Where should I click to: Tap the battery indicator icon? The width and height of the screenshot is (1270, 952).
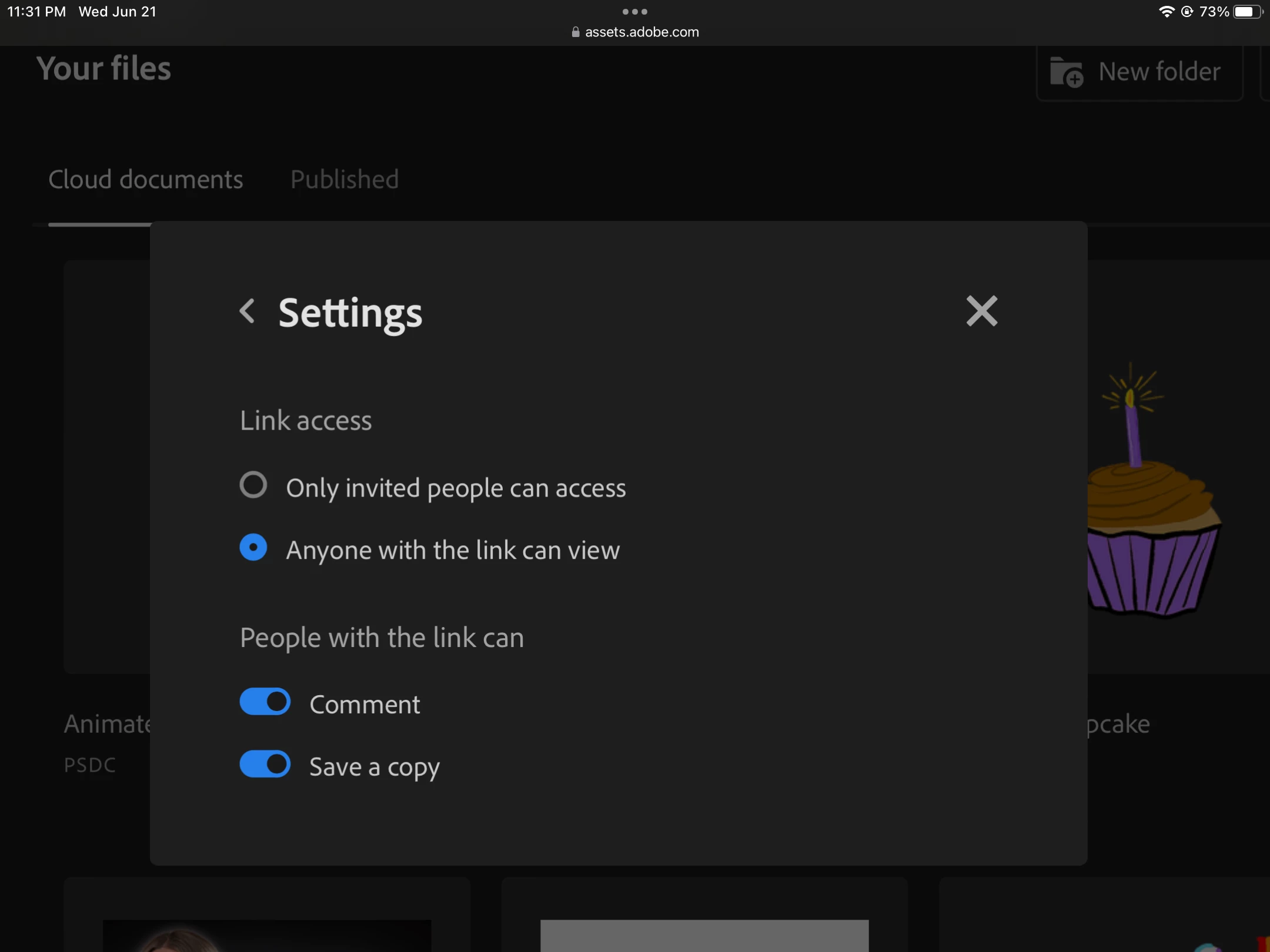(1246, 12)
